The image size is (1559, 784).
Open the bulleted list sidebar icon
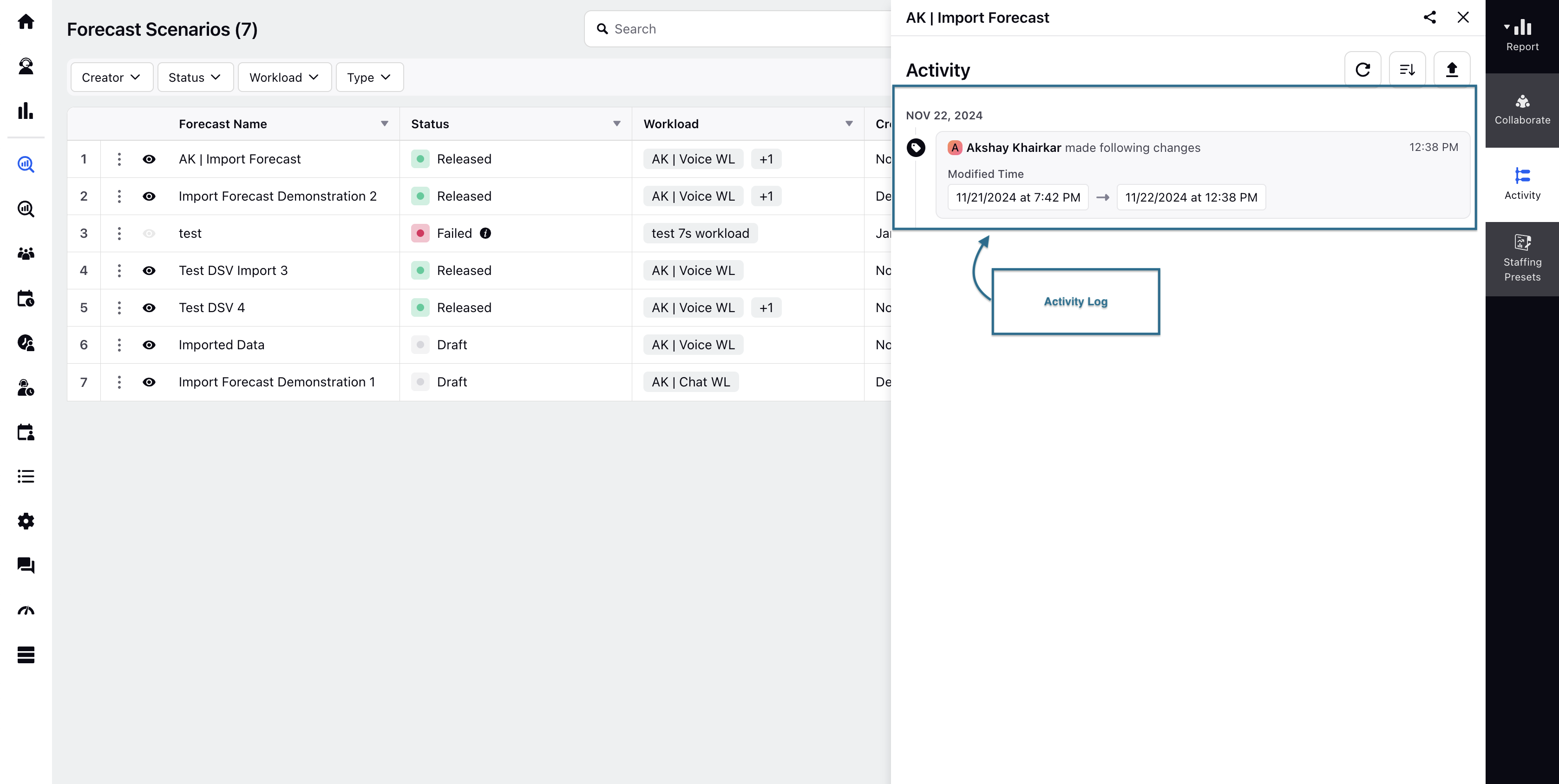coord(26,477)
